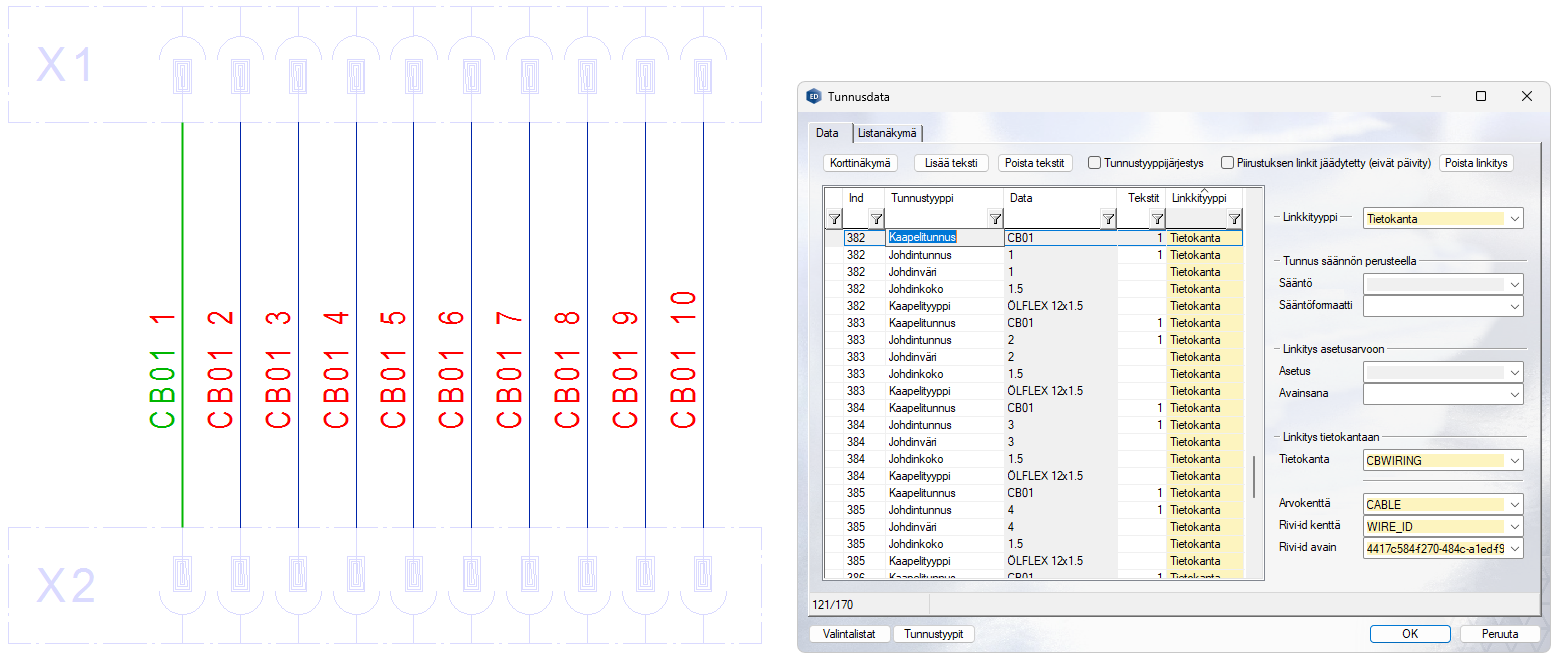Viewport: 1554px width, 658px height.
Task: Click the 121/170 status bar entry
Action: [x=833, y=605]
